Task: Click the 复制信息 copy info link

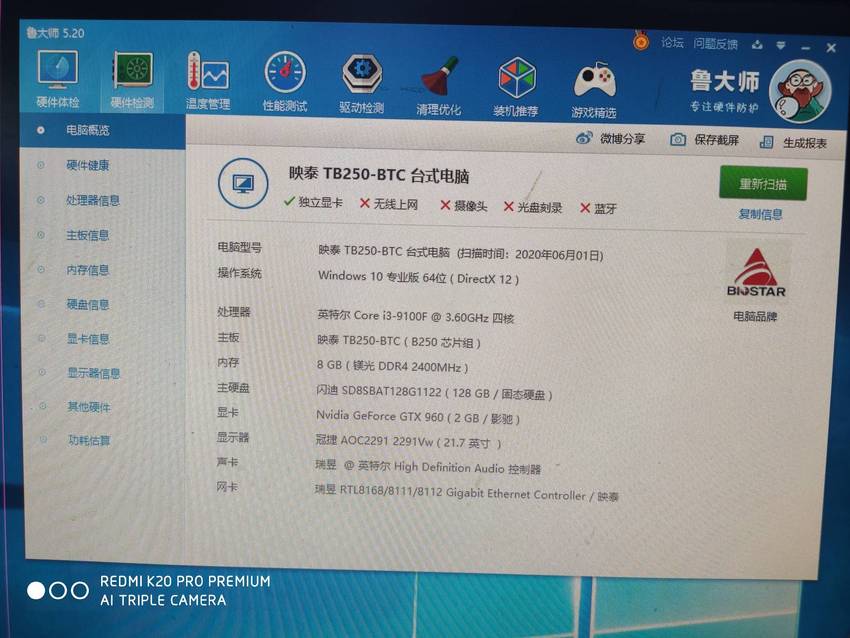Action: 760,214
